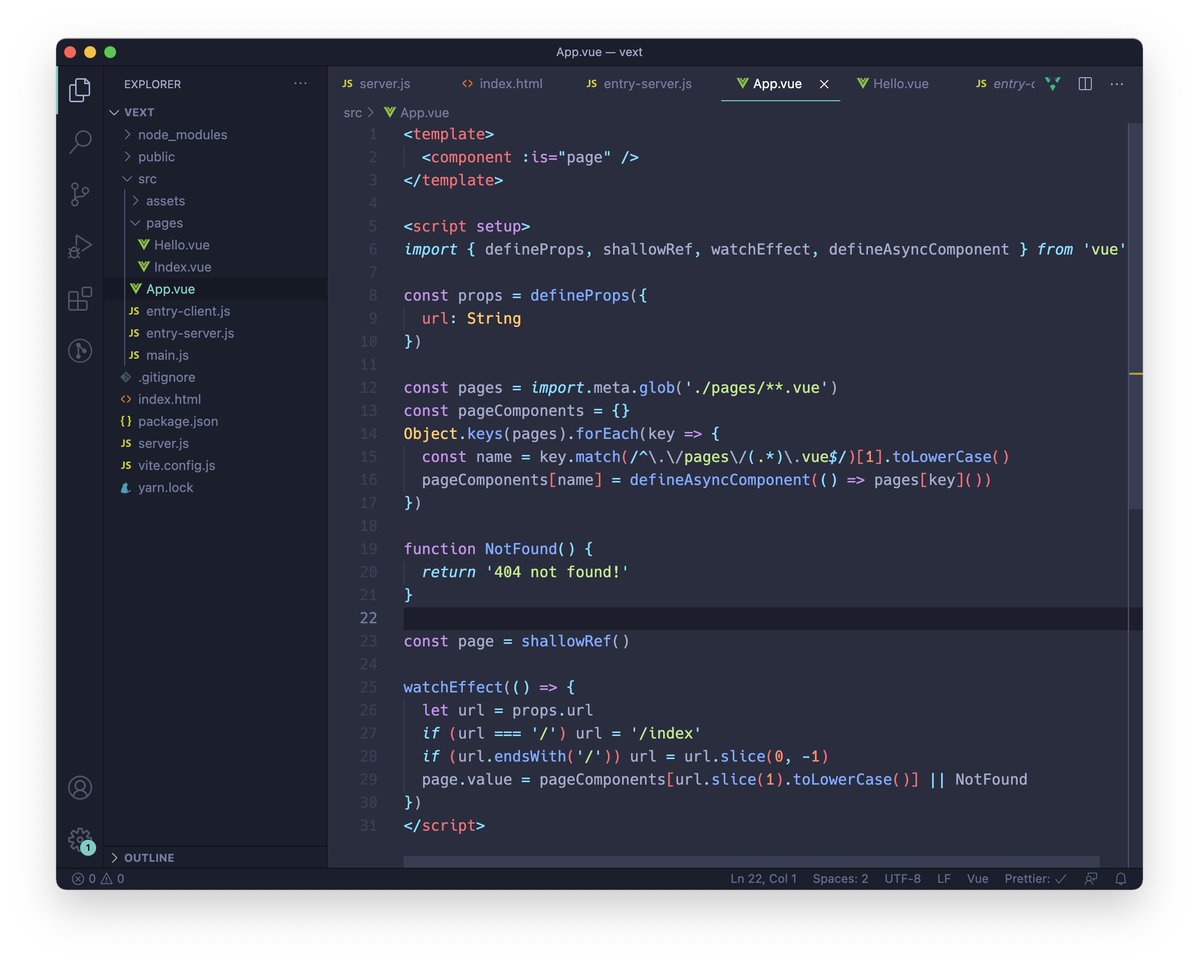This screenshot has width=1199, height=964.
Task: Click the Vue language mode indicator
Action: 977,879
